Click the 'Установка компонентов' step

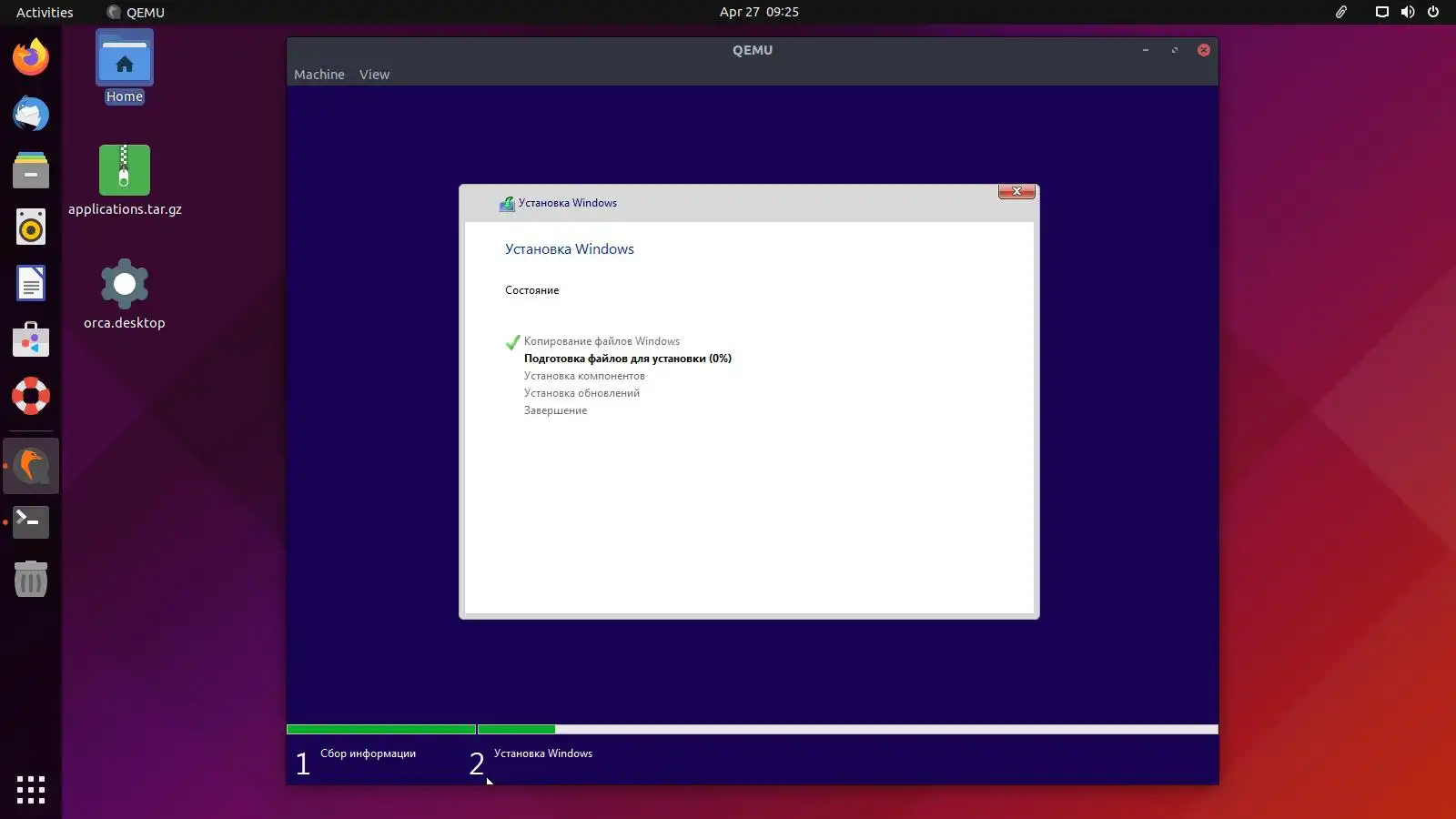point(584,376)
